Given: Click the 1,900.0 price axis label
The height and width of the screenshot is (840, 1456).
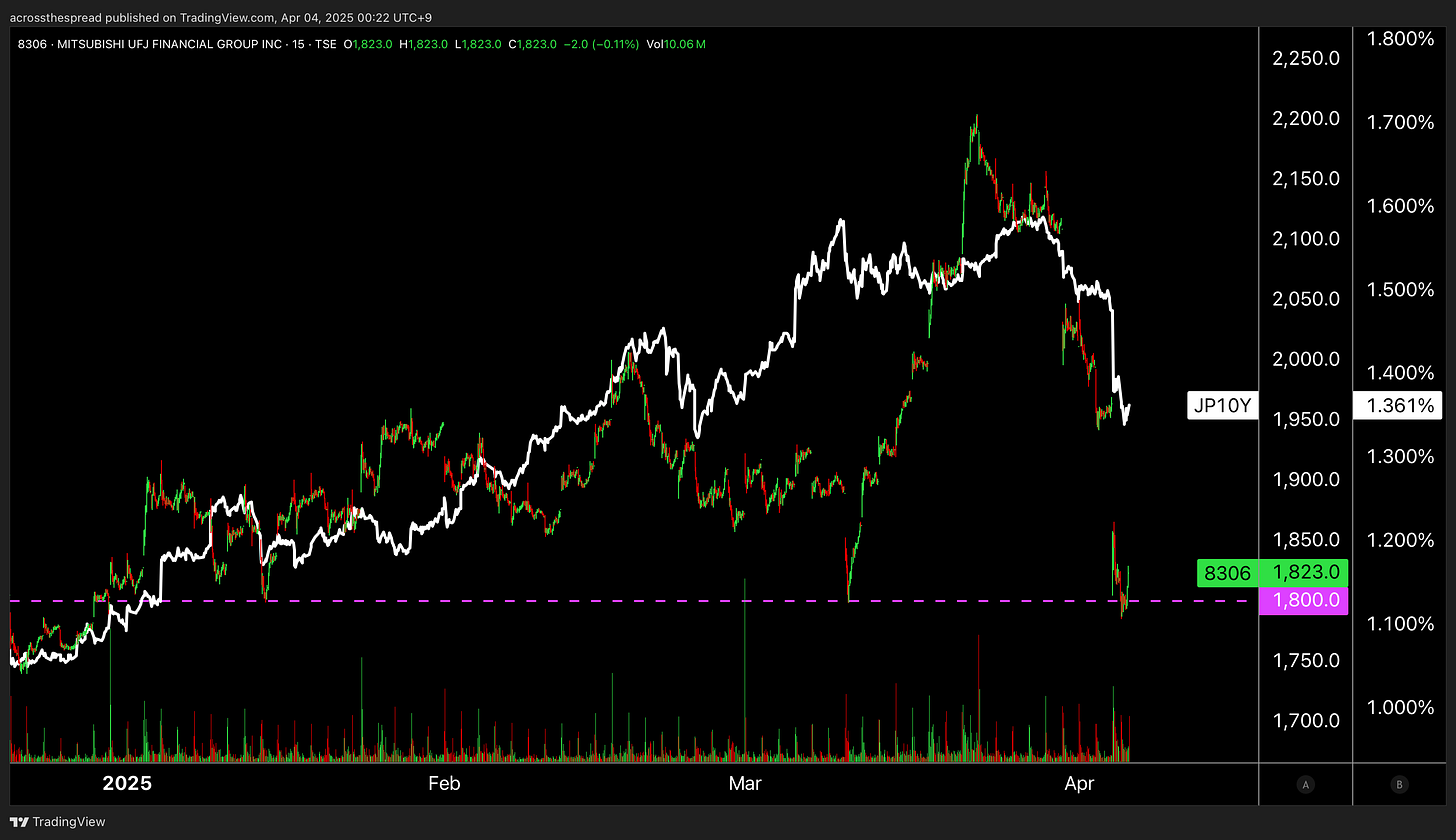Looking at the screenshot, I should [x=1305, y=479].
